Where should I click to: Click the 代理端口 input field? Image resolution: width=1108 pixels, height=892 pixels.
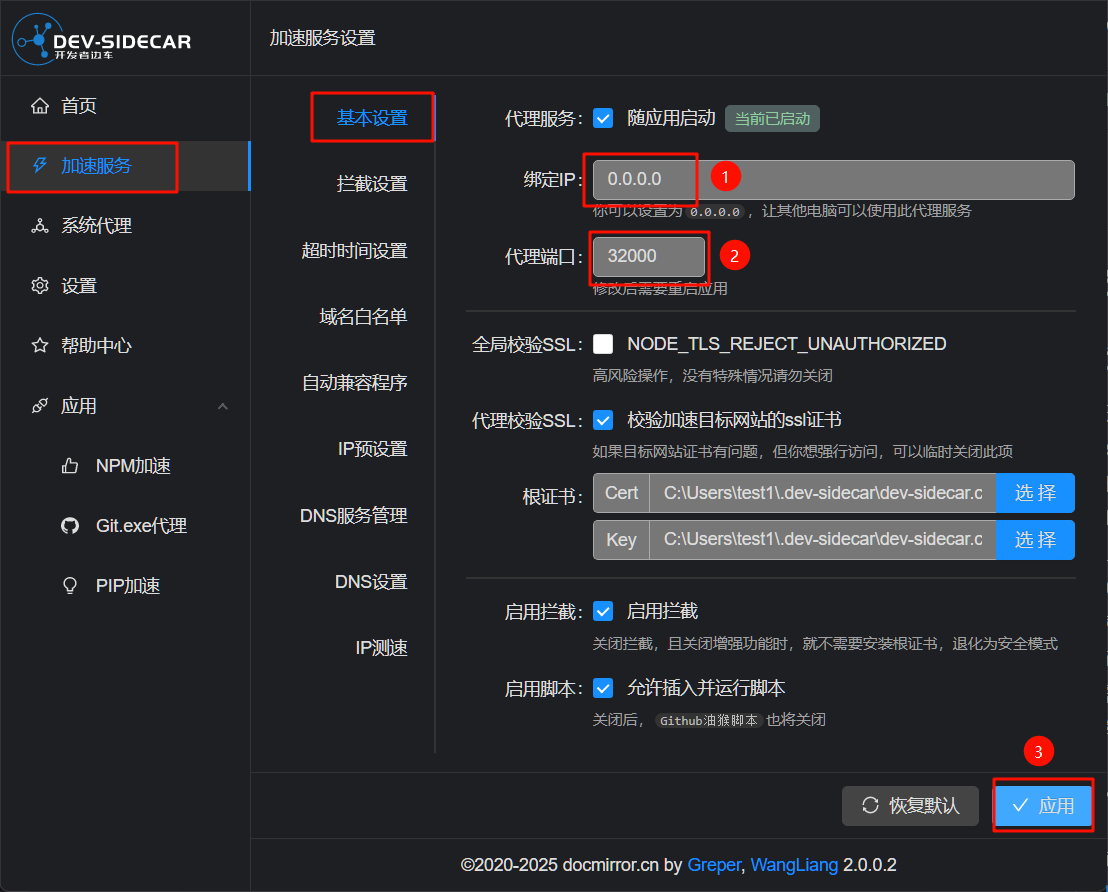(x=648, y=256)
